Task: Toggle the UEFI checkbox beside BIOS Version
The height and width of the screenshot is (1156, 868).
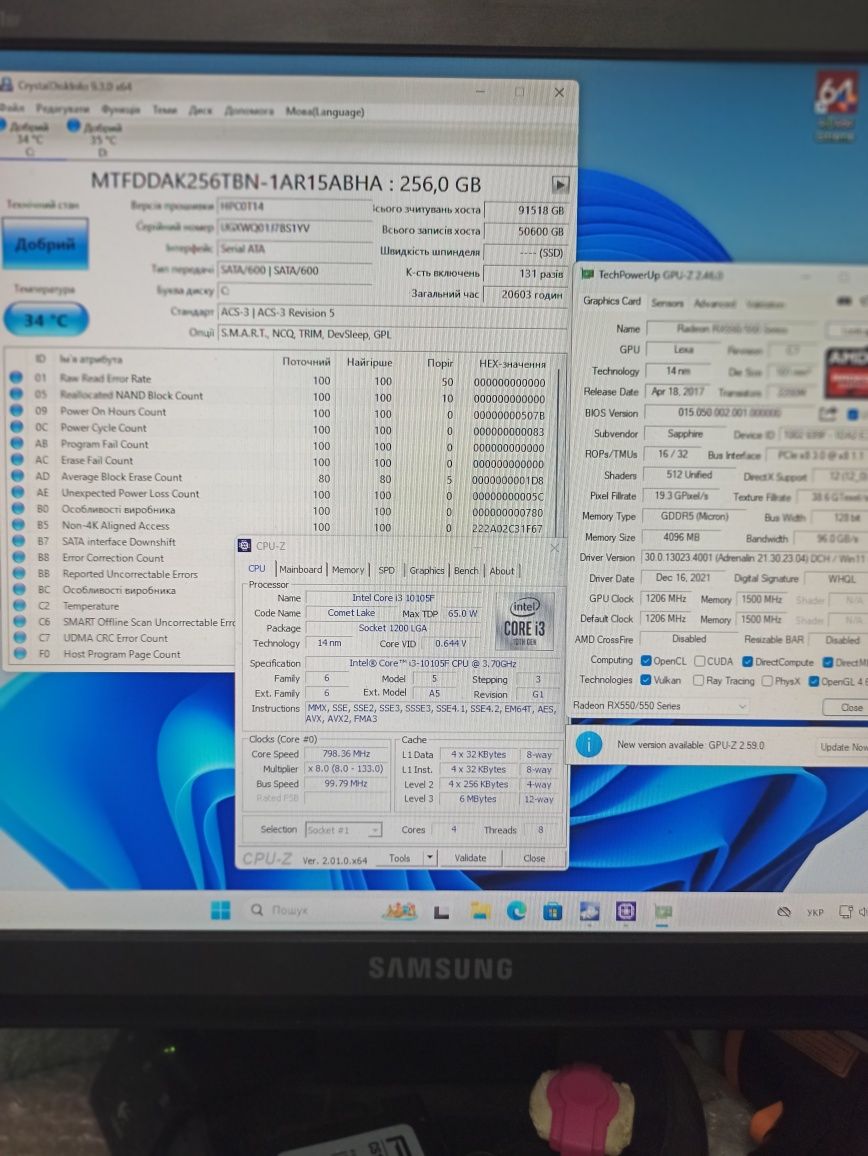Action: pyautogui.click(x=853, y=414)
